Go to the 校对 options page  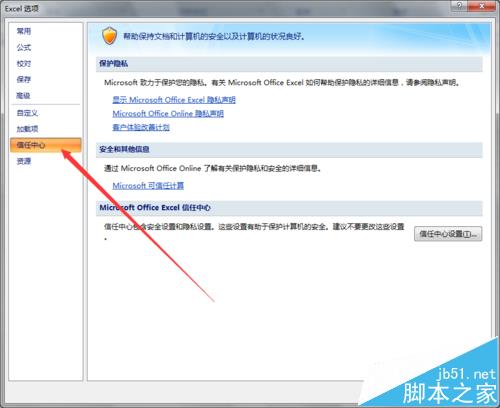(x=24, y=63)
